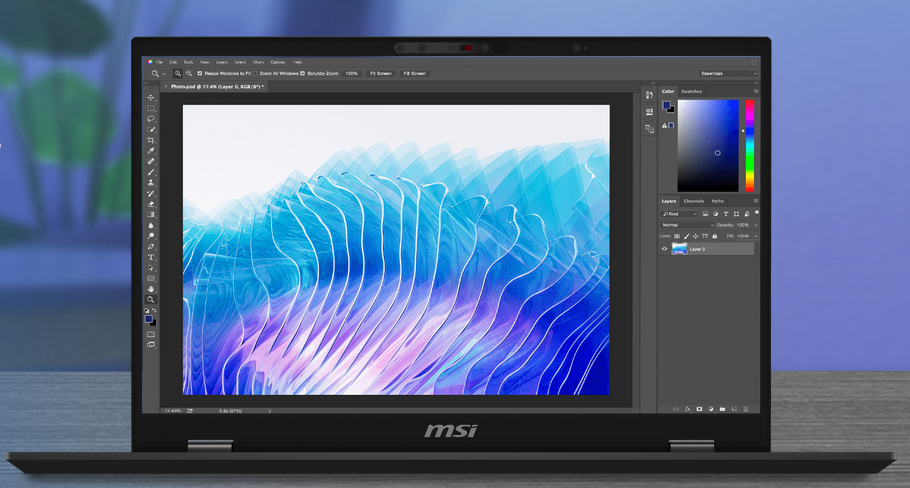Select the Clone Stamp tool
910x488 pixels.
coord(151,183)
